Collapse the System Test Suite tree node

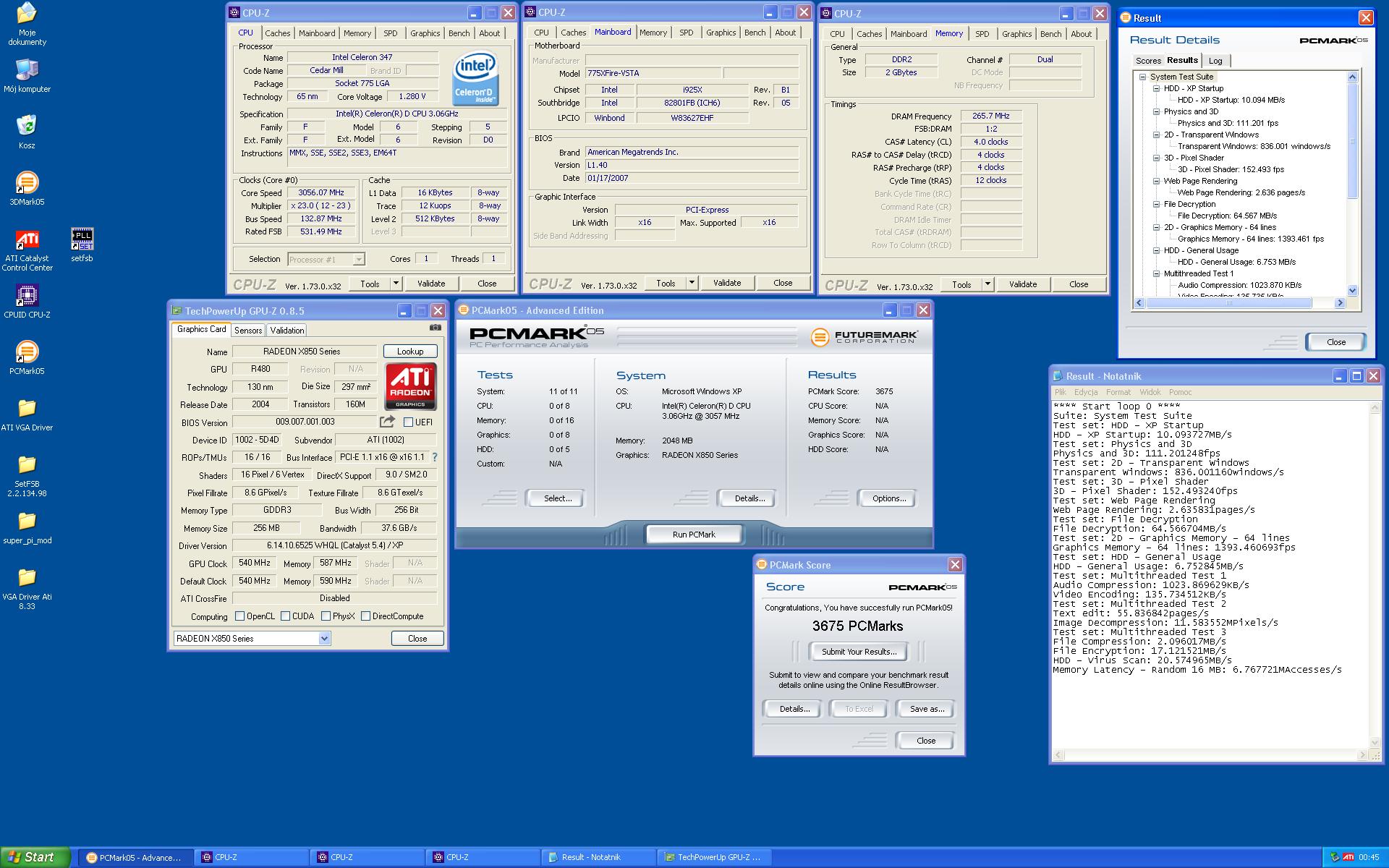(1143, 77)
